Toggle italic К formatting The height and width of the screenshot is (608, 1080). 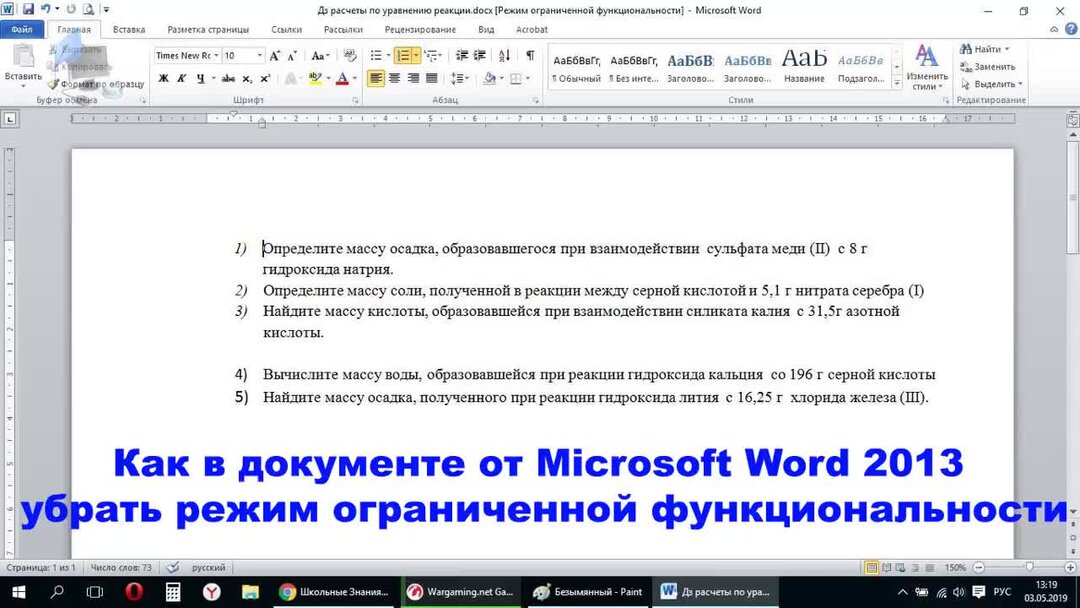[x=182, y=78]
